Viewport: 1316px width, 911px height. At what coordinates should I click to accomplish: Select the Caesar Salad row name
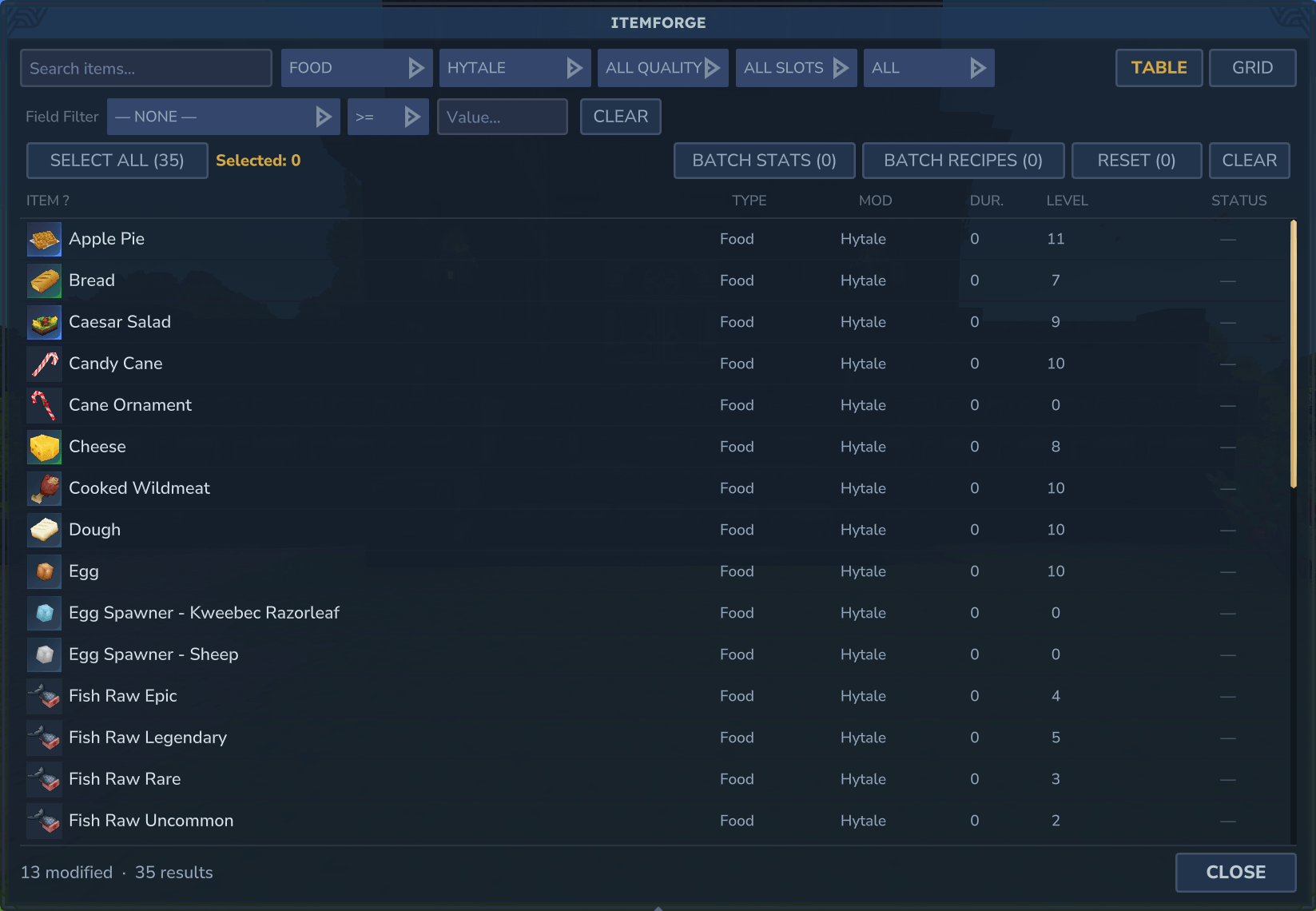120,322
